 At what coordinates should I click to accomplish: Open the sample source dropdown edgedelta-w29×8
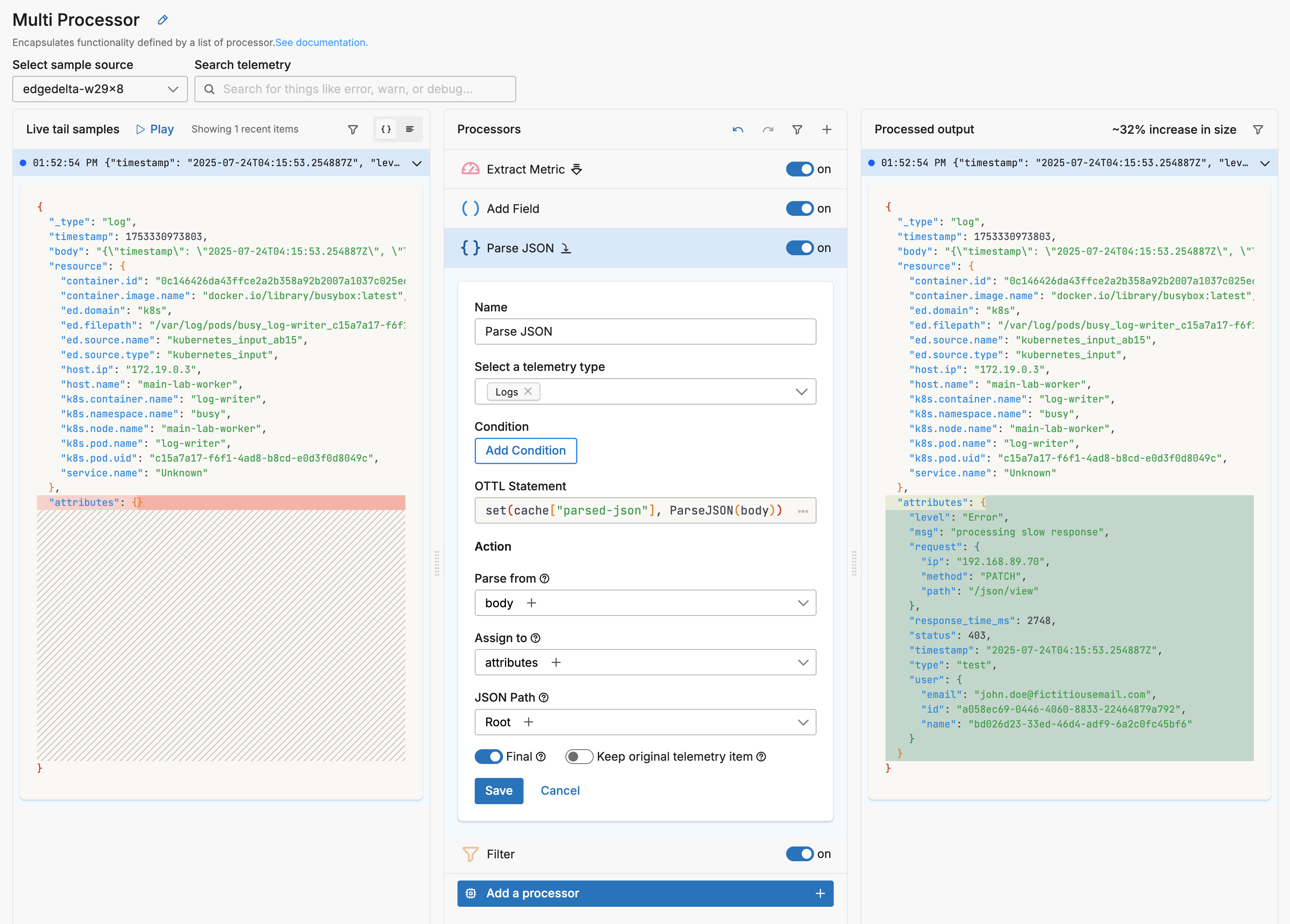coord(100,89)
